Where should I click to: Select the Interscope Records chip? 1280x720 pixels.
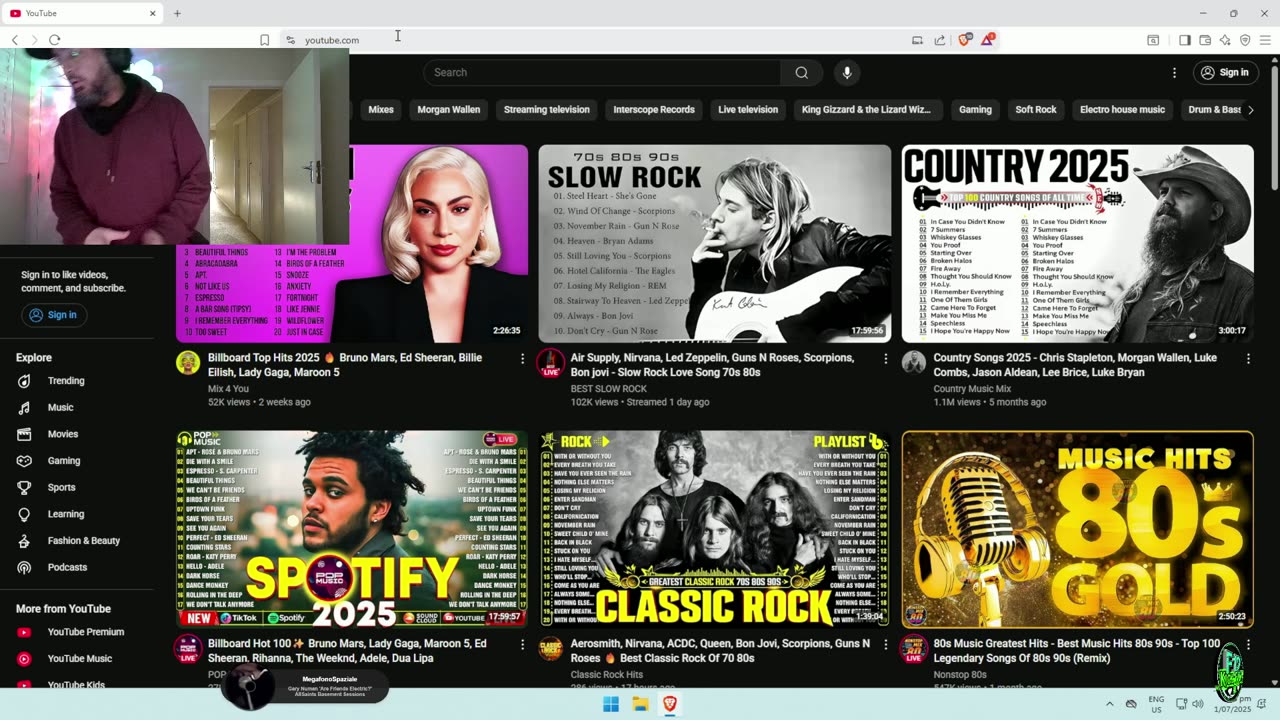pos(654,110)
